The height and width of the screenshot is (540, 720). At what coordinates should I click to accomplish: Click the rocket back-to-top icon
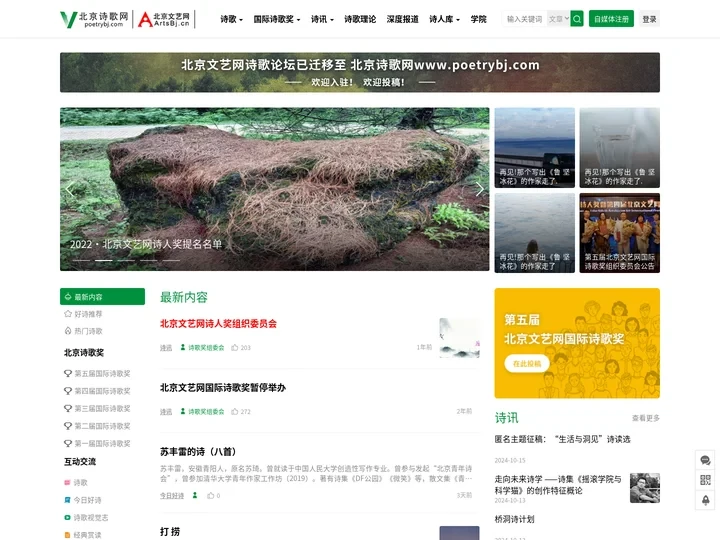(705, 500)
